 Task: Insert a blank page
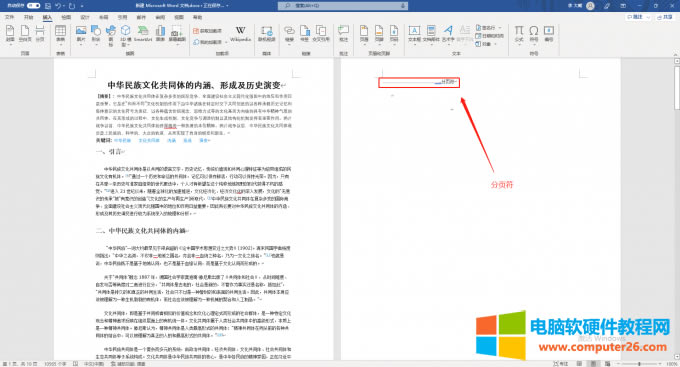[25, 33]
